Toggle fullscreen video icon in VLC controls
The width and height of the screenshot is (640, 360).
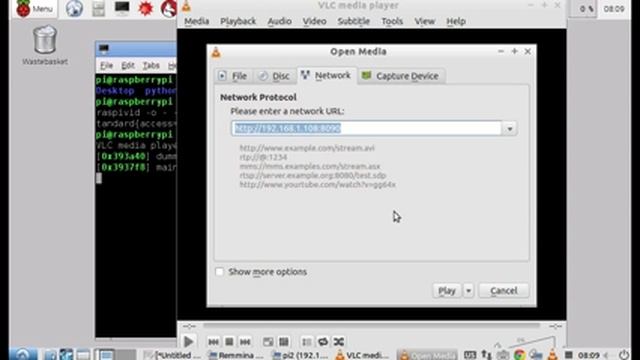(x=268, y=342)
